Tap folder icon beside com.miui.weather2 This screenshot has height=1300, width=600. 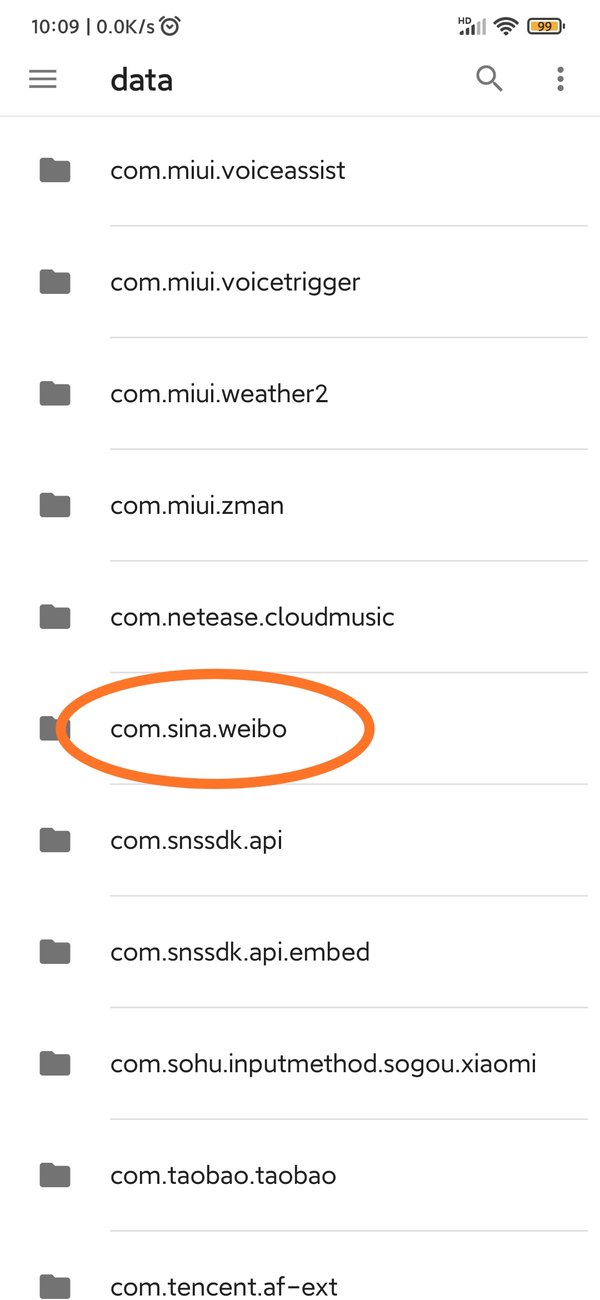click(55, 394)
